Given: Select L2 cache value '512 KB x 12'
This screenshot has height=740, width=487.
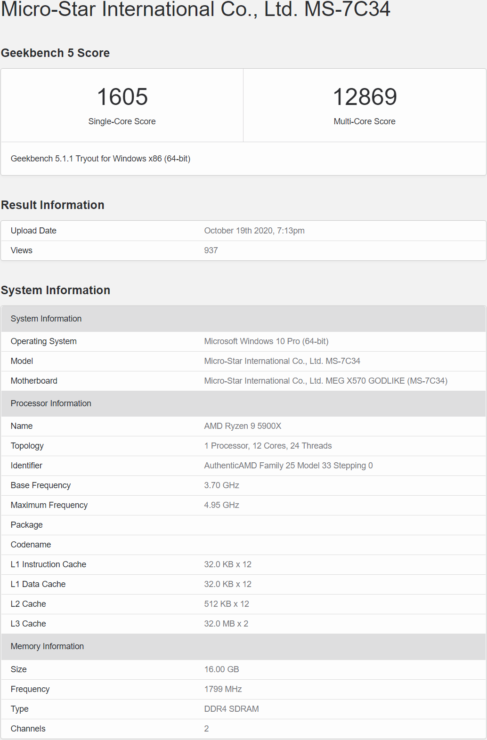Looking at the screenshot, I should tap(227, 605).
